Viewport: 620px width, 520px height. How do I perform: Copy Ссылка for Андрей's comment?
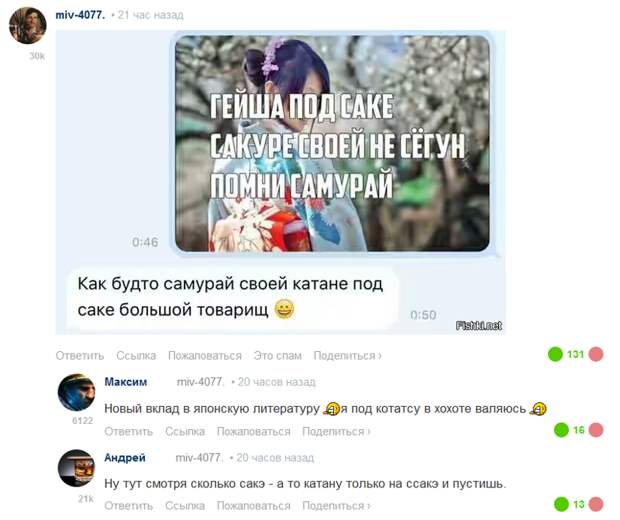(185, 506)
